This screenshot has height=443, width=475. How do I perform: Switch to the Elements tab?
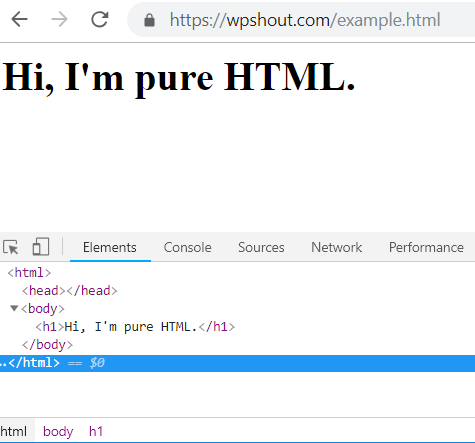pos(110,248)
